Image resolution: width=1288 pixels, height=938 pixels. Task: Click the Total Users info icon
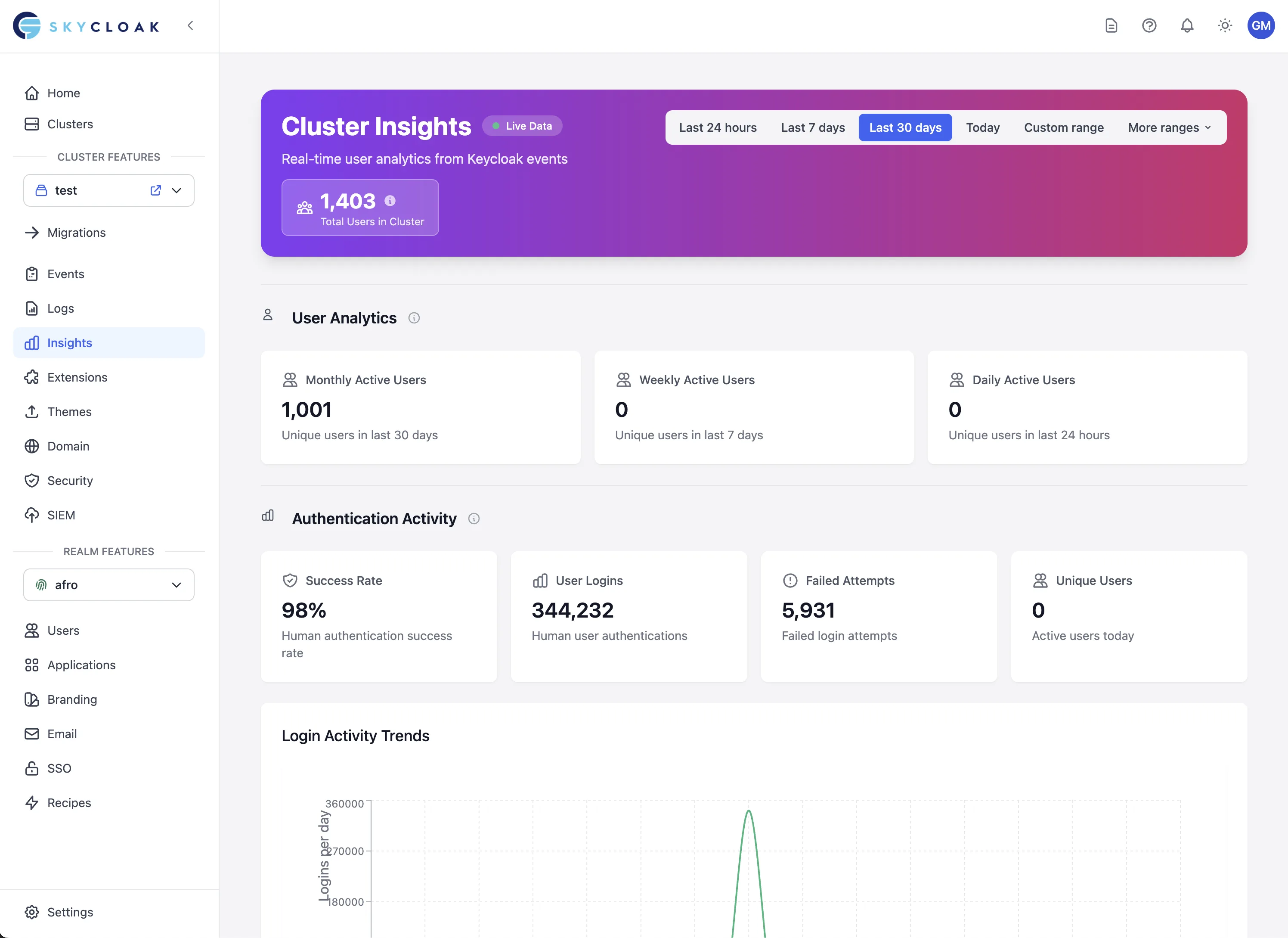pos(389,200)
